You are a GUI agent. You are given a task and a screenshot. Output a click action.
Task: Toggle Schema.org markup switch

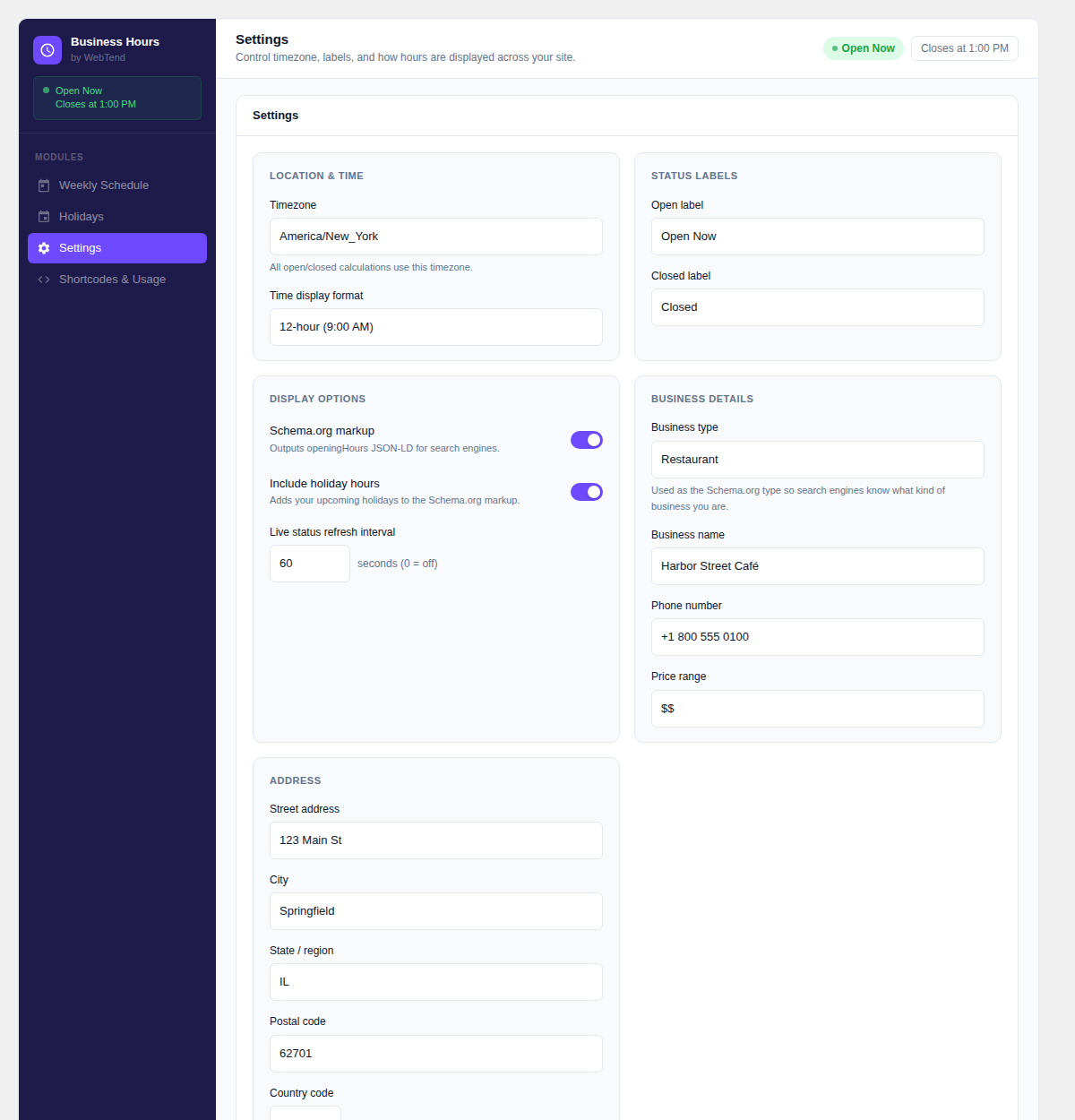[587, 440]
